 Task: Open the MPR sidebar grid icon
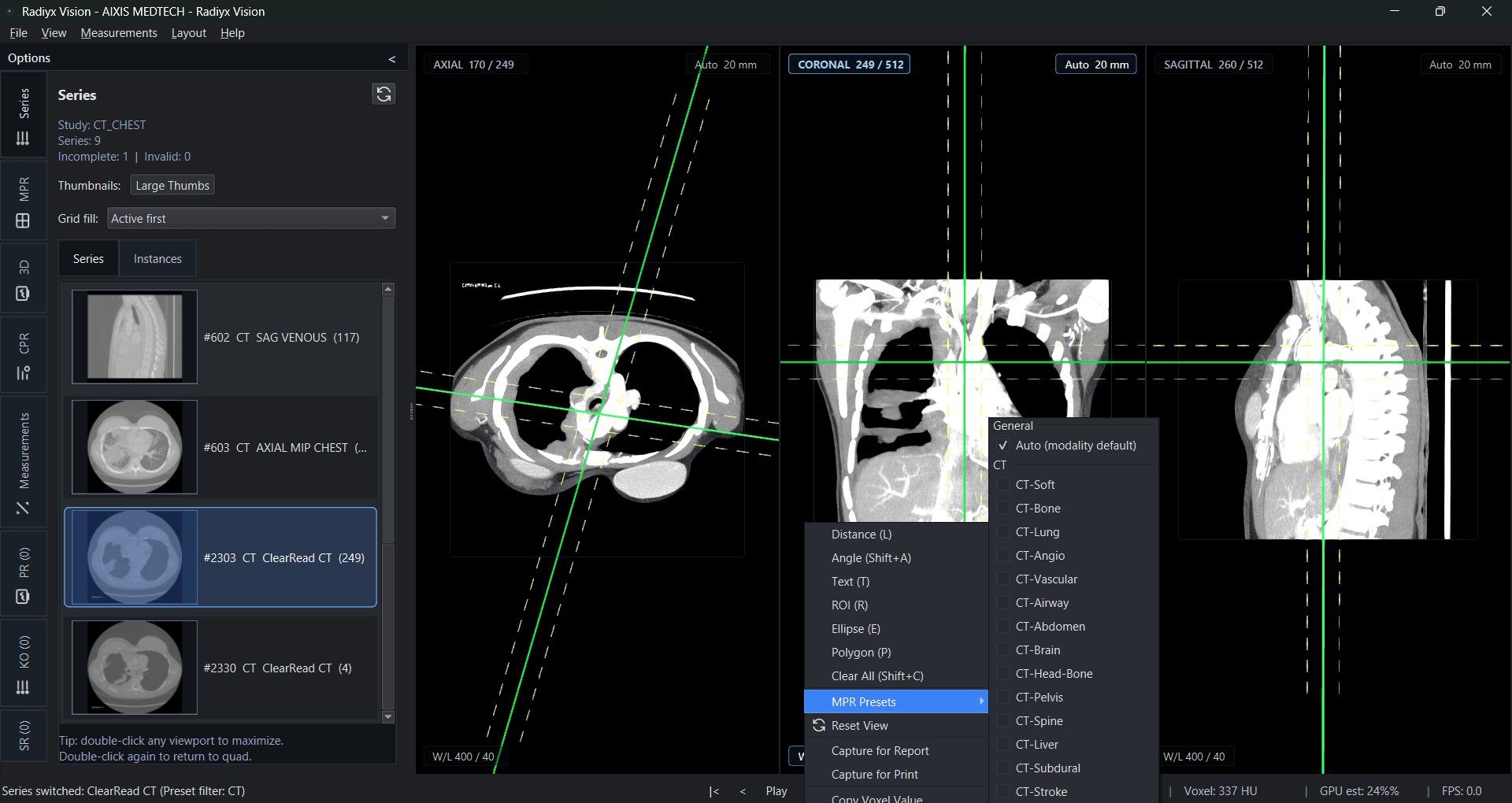23,221
